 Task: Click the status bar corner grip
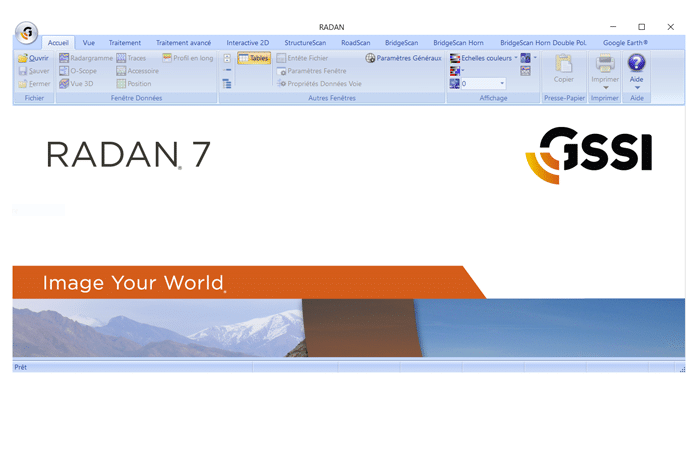(x=682, y=369)
